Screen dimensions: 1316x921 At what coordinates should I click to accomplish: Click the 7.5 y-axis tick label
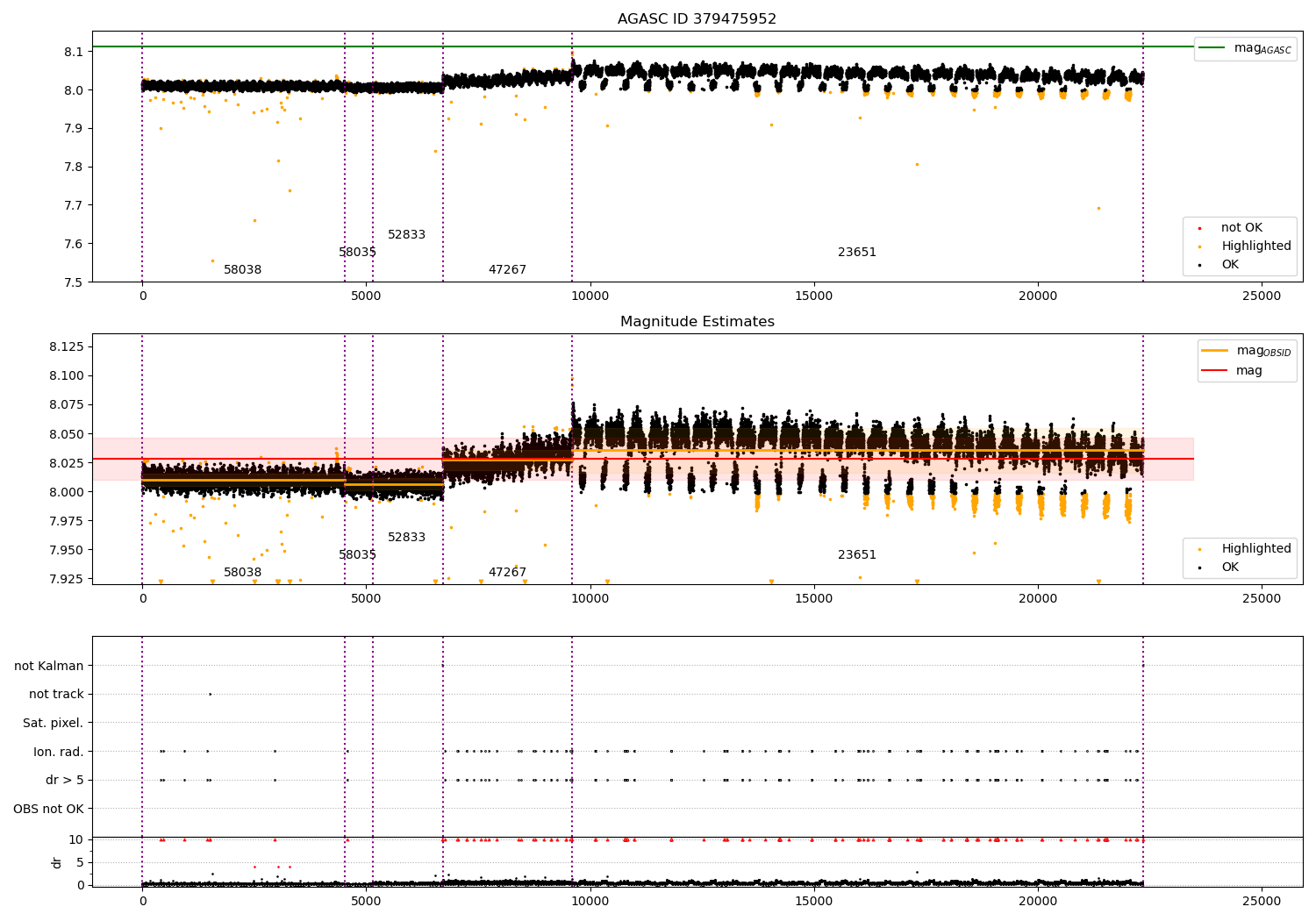click(74, 282)
